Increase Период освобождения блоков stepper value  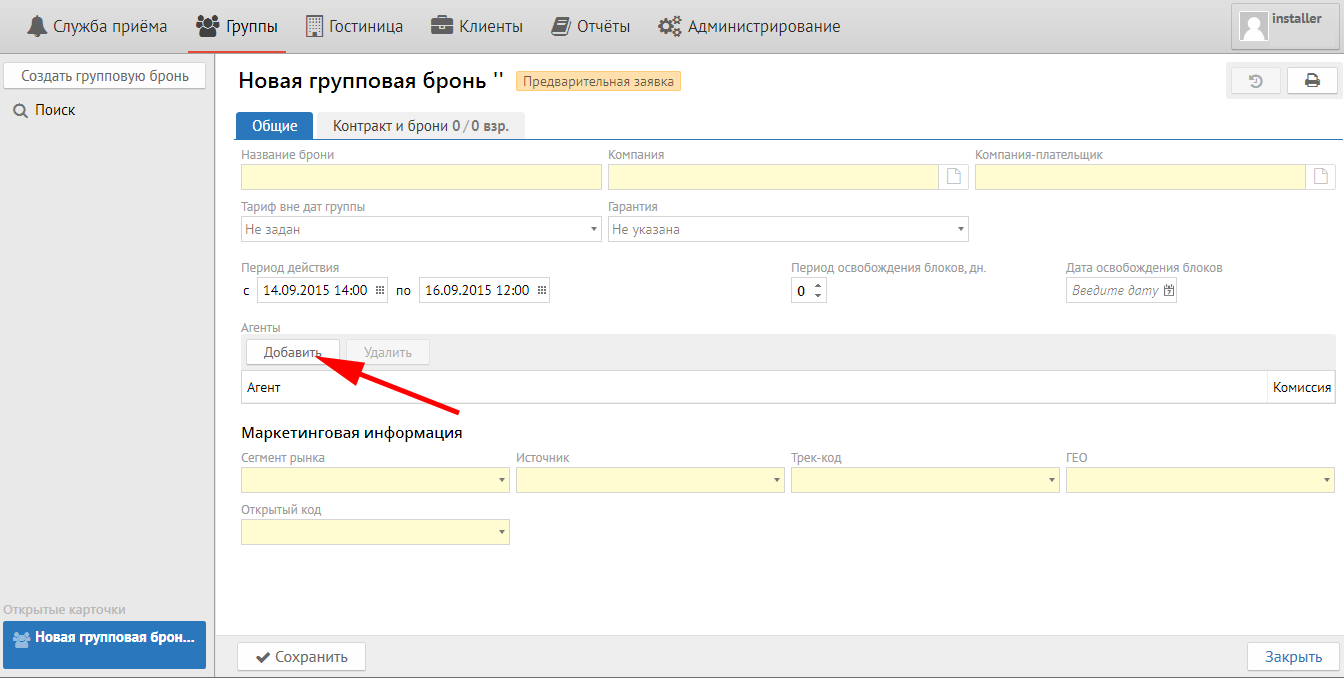(819, 286)
